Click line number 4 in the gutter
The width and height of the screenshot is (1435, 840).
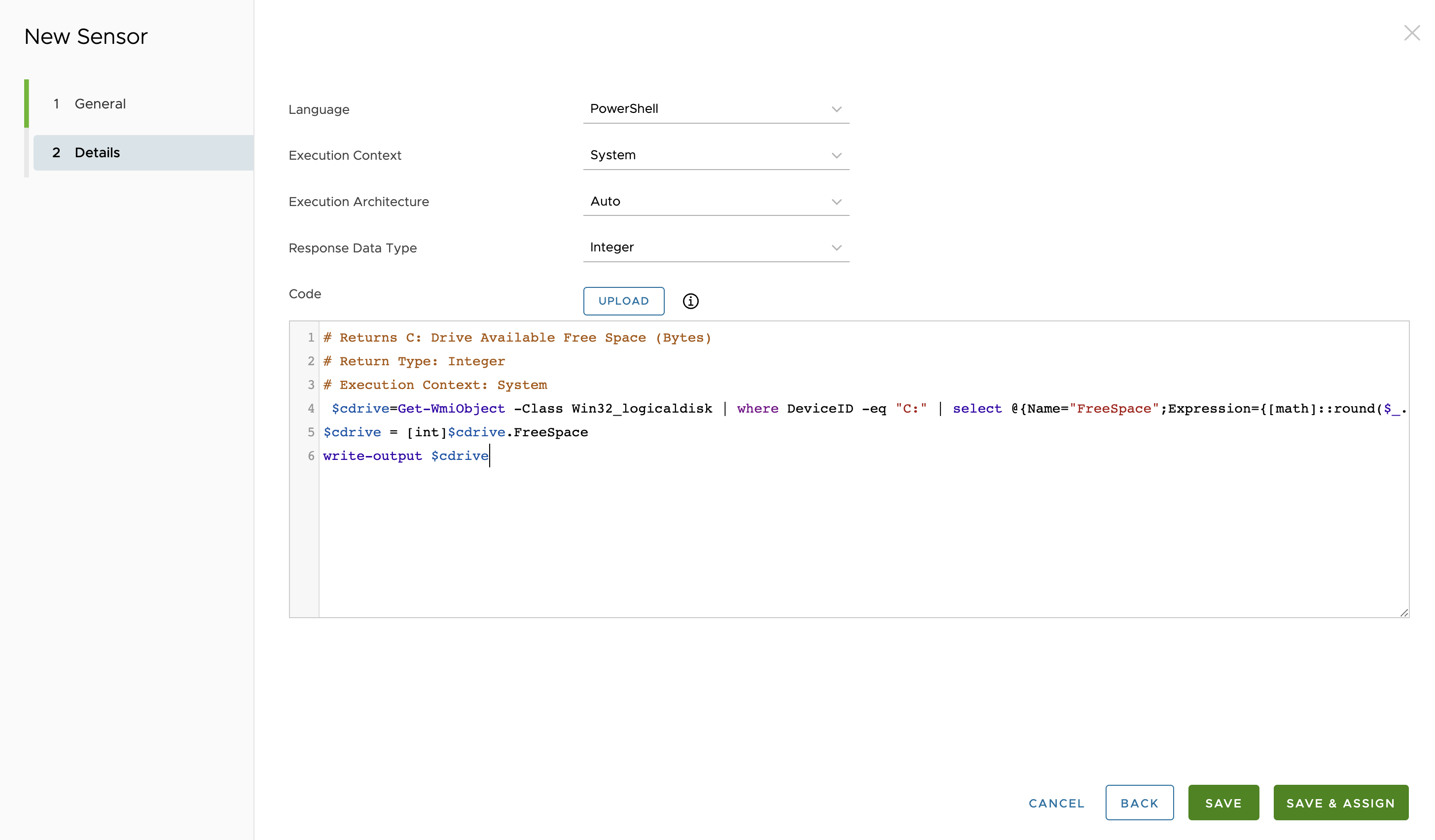click(311, 409)
